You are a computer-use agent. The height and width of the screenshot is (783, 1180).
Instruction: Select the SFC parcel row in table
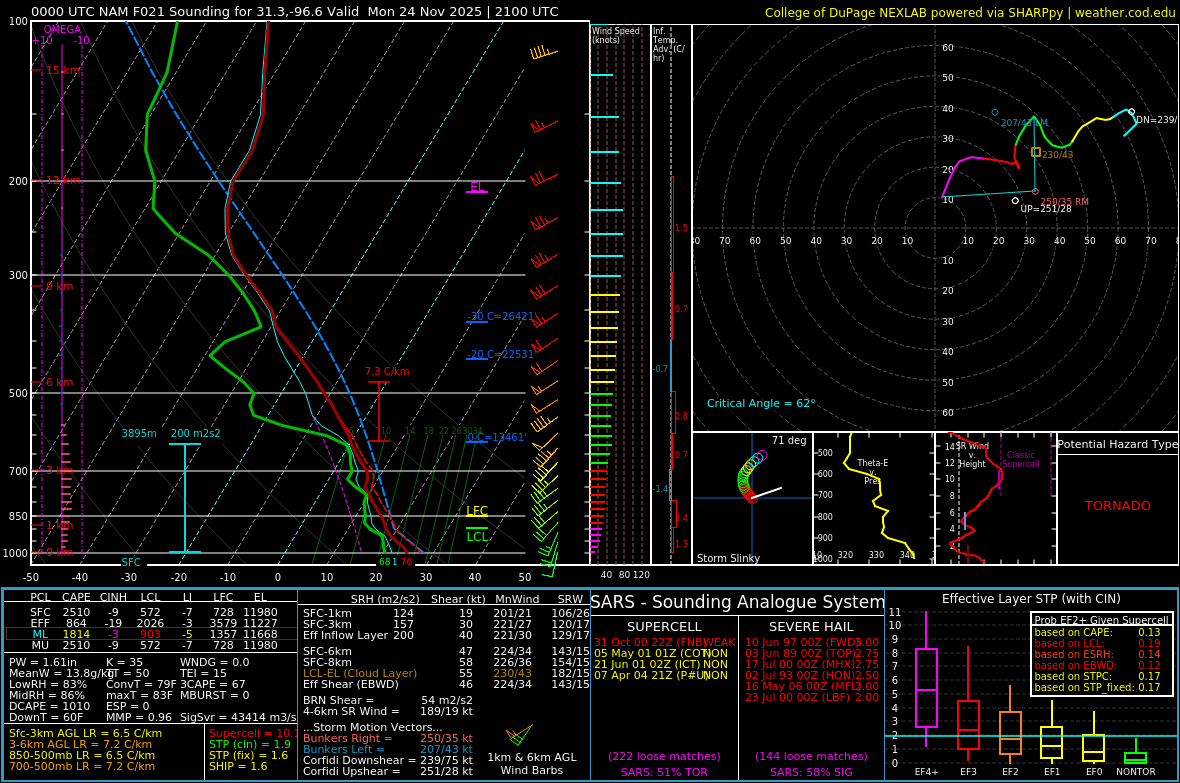click(x=151, y=612)
